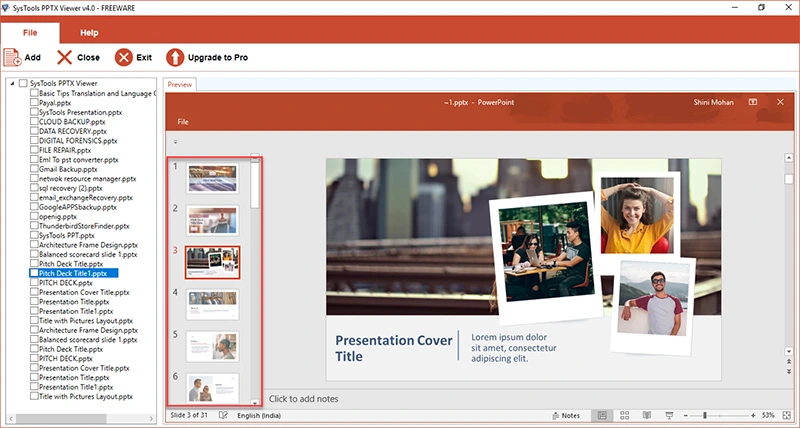
Task: Select netwok resource manager.pptx
Action: pos(87,179)
